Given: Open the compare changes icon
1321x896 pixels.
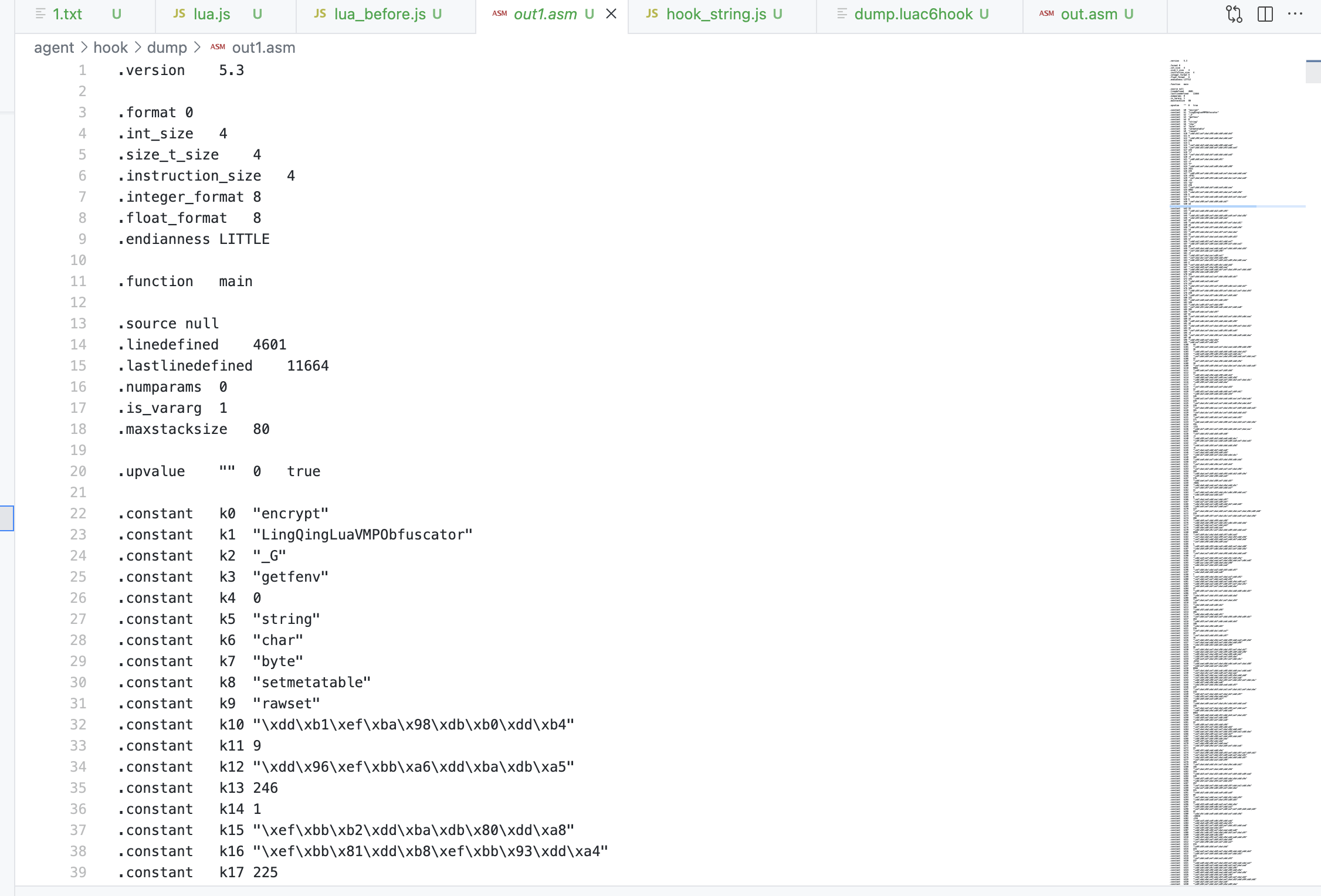Looking at the screenshot, I should (1234, 14).
